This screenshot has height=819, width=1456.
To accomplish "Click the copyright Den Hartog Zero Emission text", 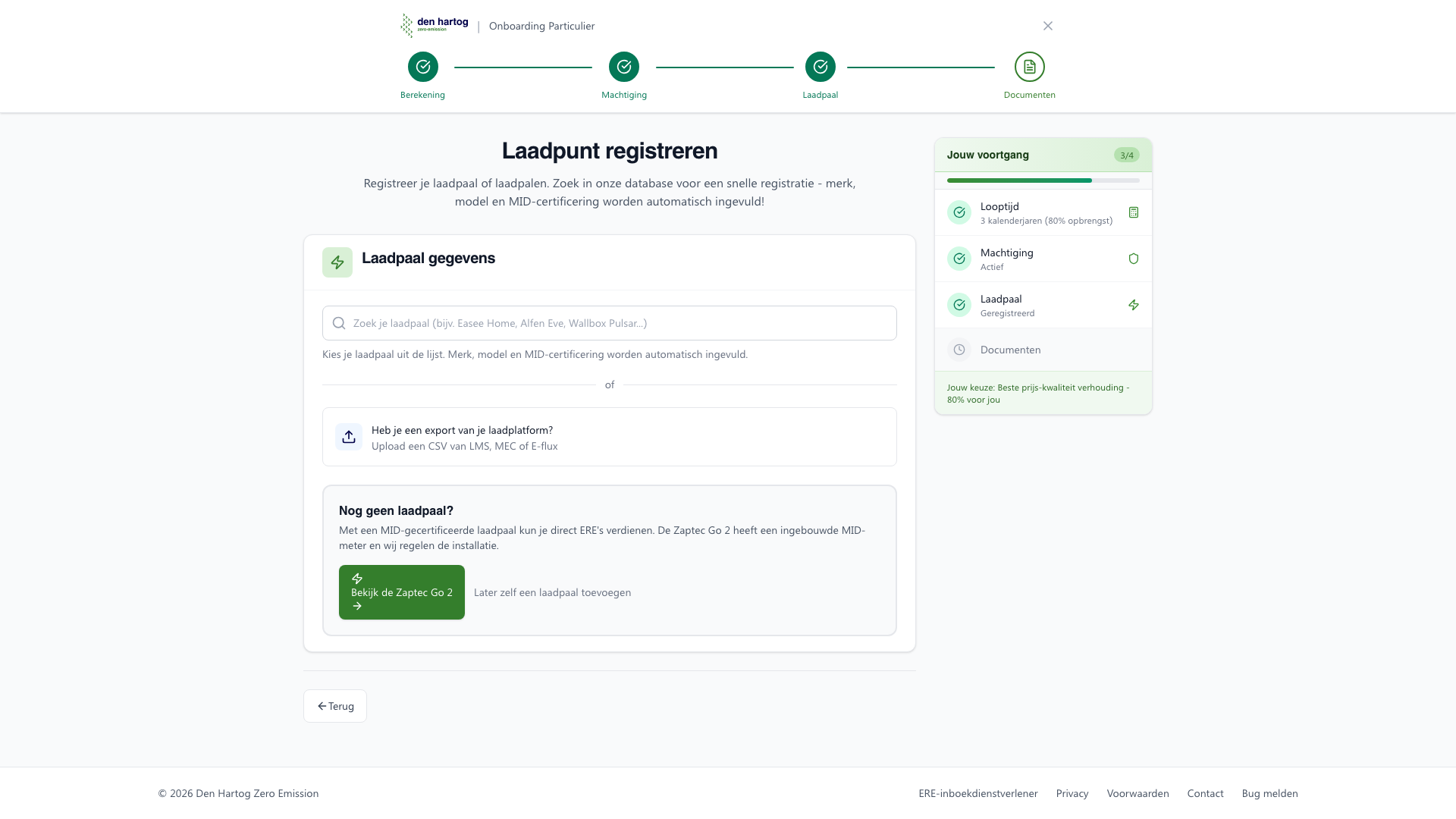I will (x=238, y=793).
